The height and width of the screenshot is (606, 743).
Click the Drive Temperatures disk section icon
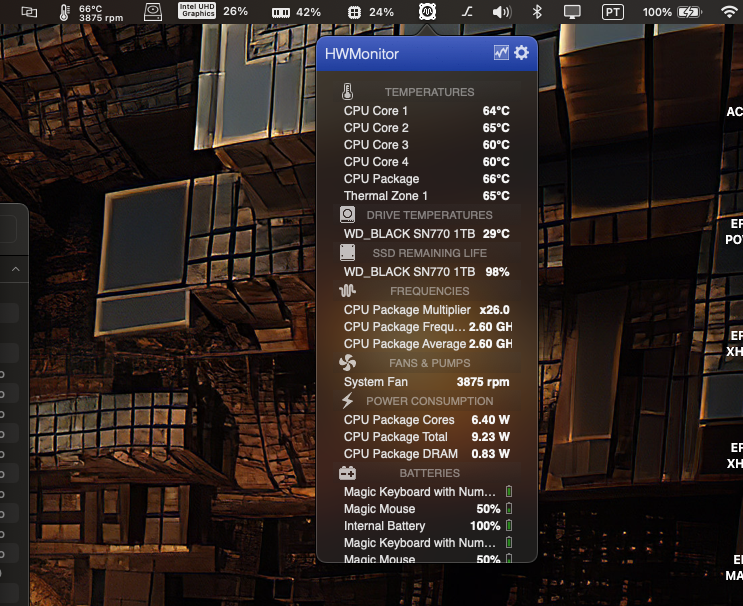click(347, 215)
